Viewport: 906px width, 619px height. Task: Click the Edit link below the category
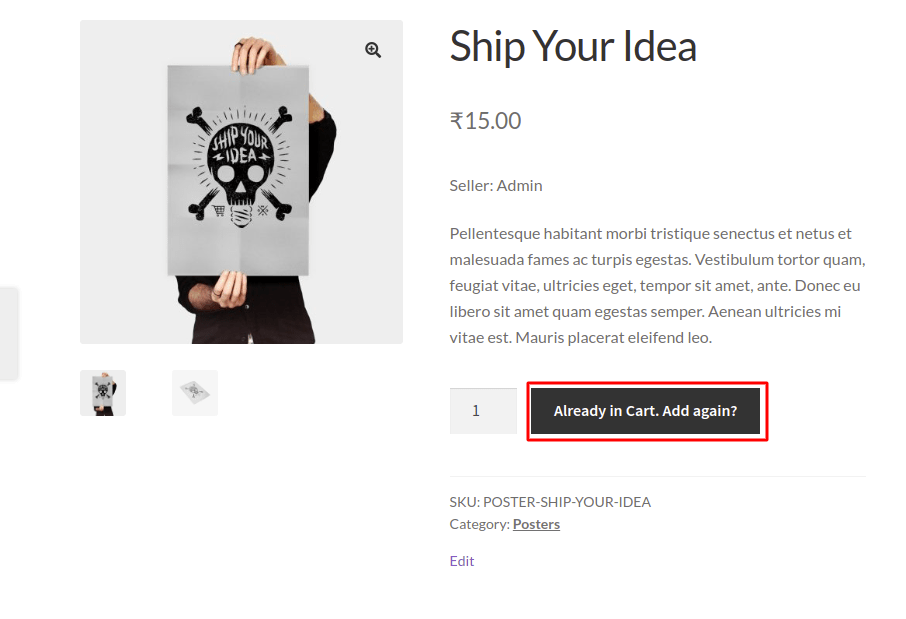pos(461,560)
